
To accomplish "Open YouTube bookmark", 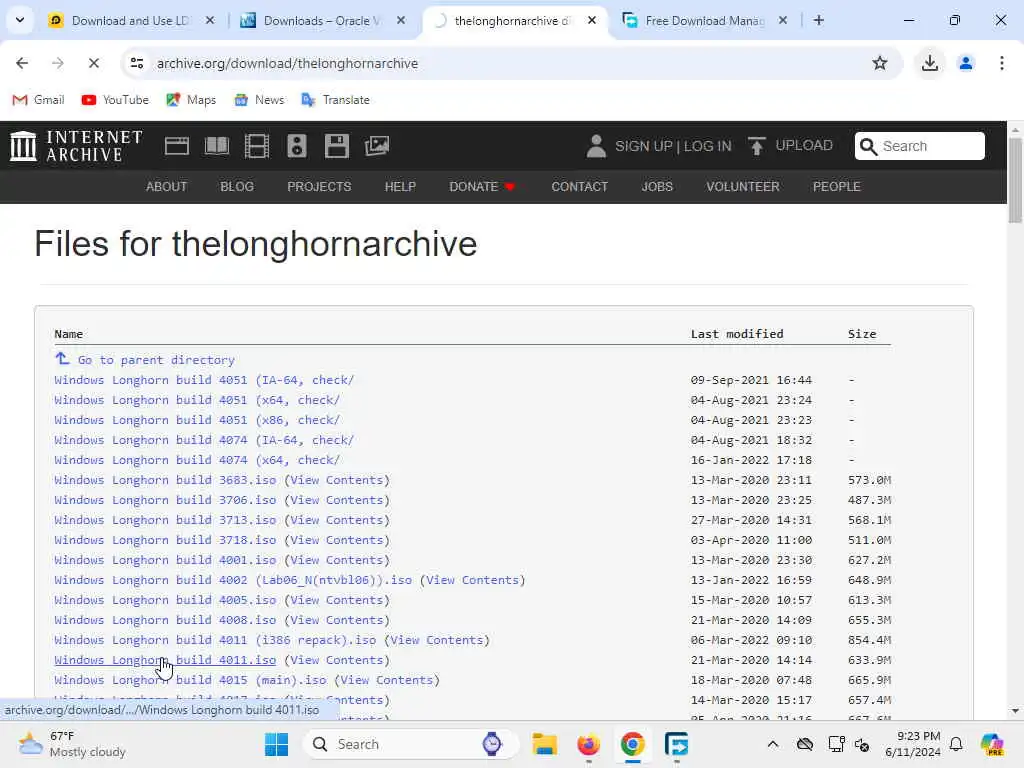I will 115,100.
